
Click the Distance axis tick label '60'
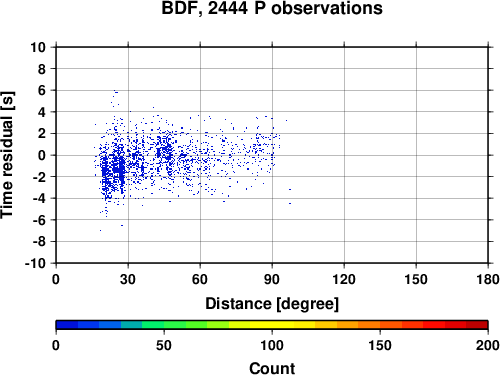pyautogui.click(x=200, y=279)
